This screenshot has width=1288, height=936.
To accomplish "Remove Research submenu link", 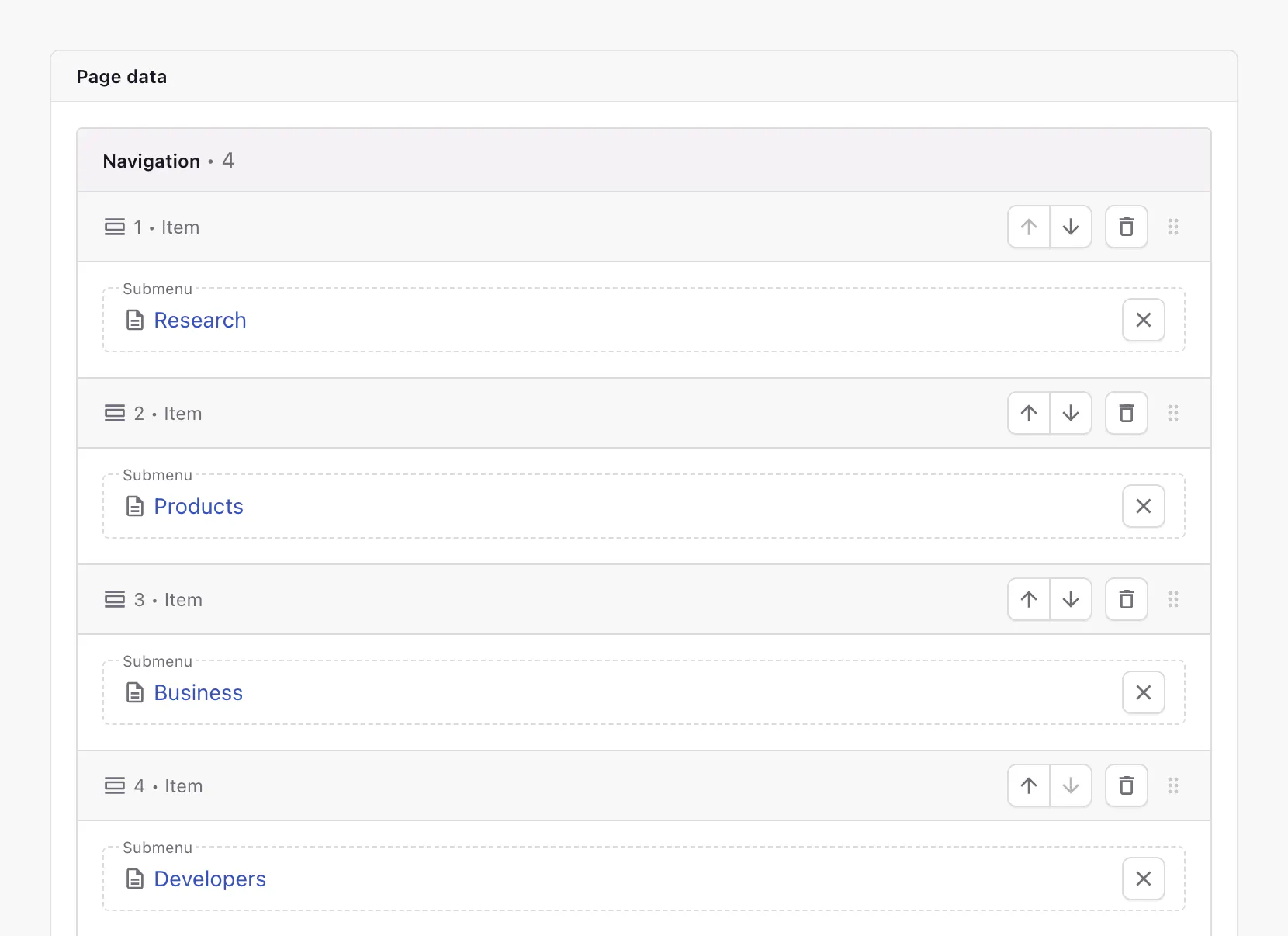I will pyautogui.click(x=1144, y=320).
